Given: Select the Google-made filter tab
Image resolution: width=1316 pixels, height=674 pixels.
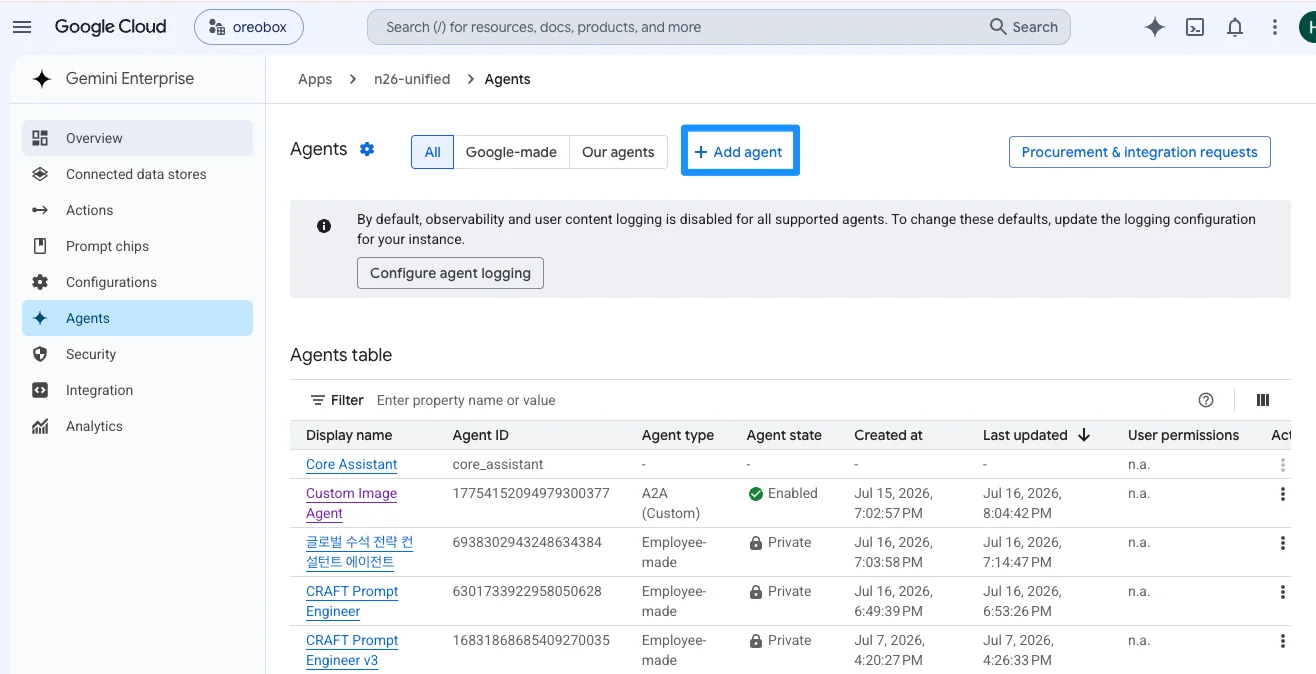Looking at the screenshot, I should (511, 152).
